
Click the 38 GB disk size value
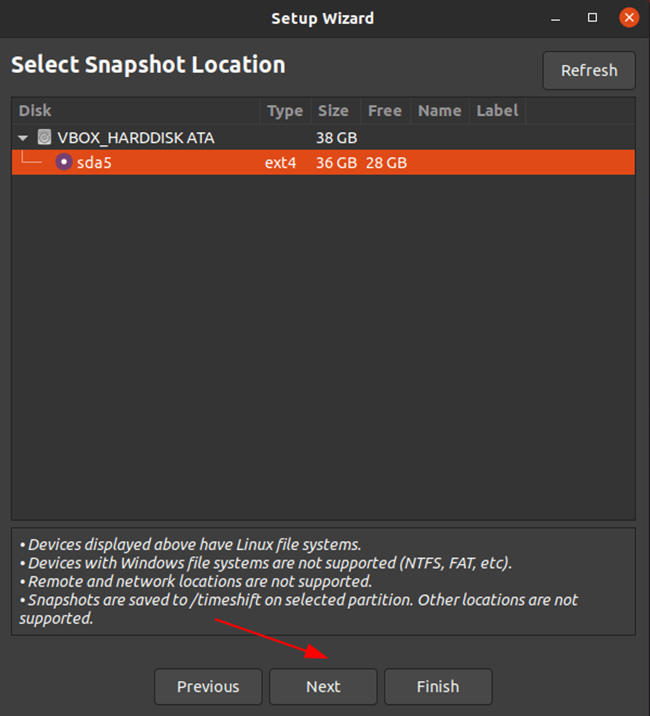(337, 138)
